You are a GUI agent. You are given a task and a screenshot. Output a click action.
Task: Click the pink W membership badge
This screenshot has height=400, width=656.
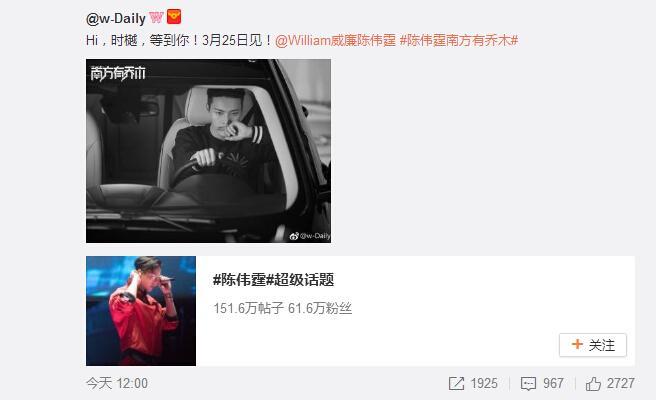(x=156, y=18)
